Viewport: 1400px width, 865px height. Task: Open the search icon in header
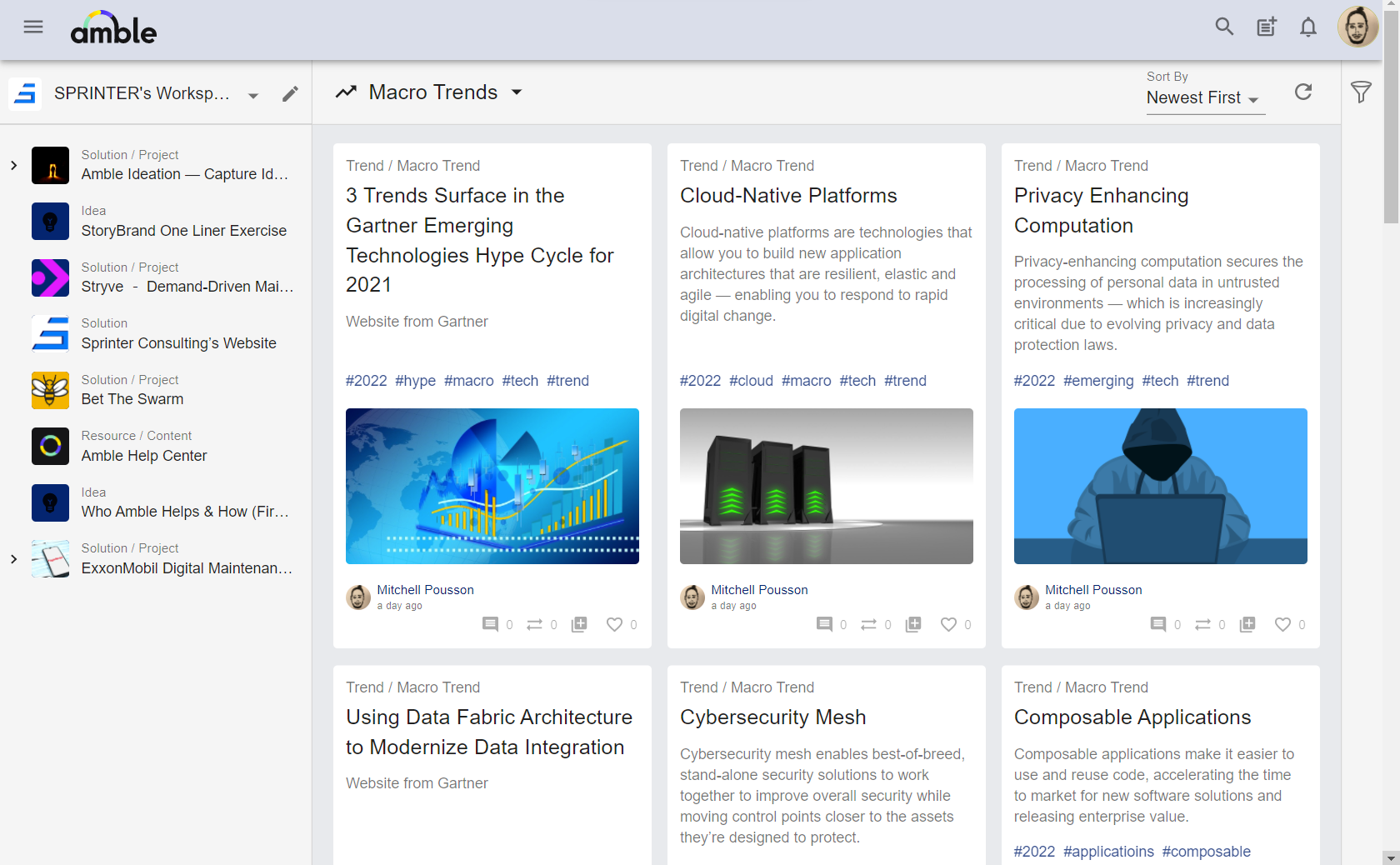(x=1224, y=27)
